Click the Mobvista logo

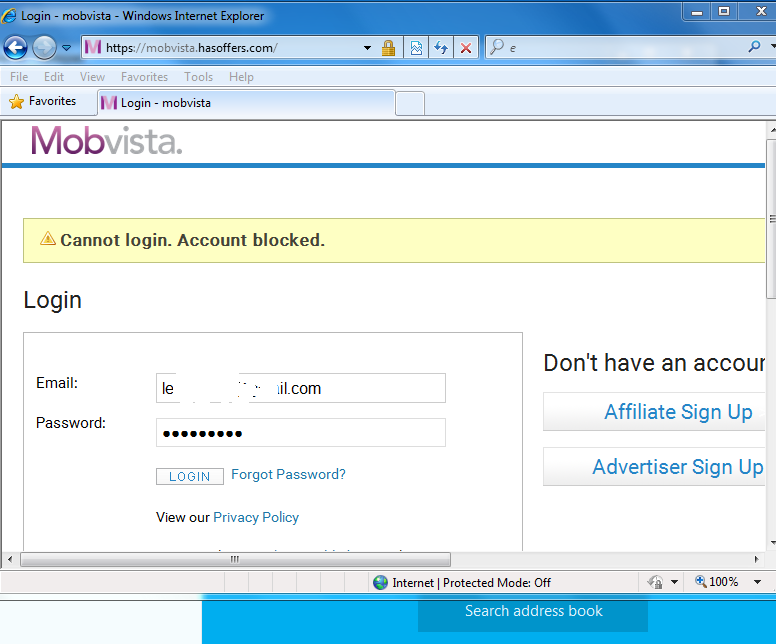tap(106, 141)
